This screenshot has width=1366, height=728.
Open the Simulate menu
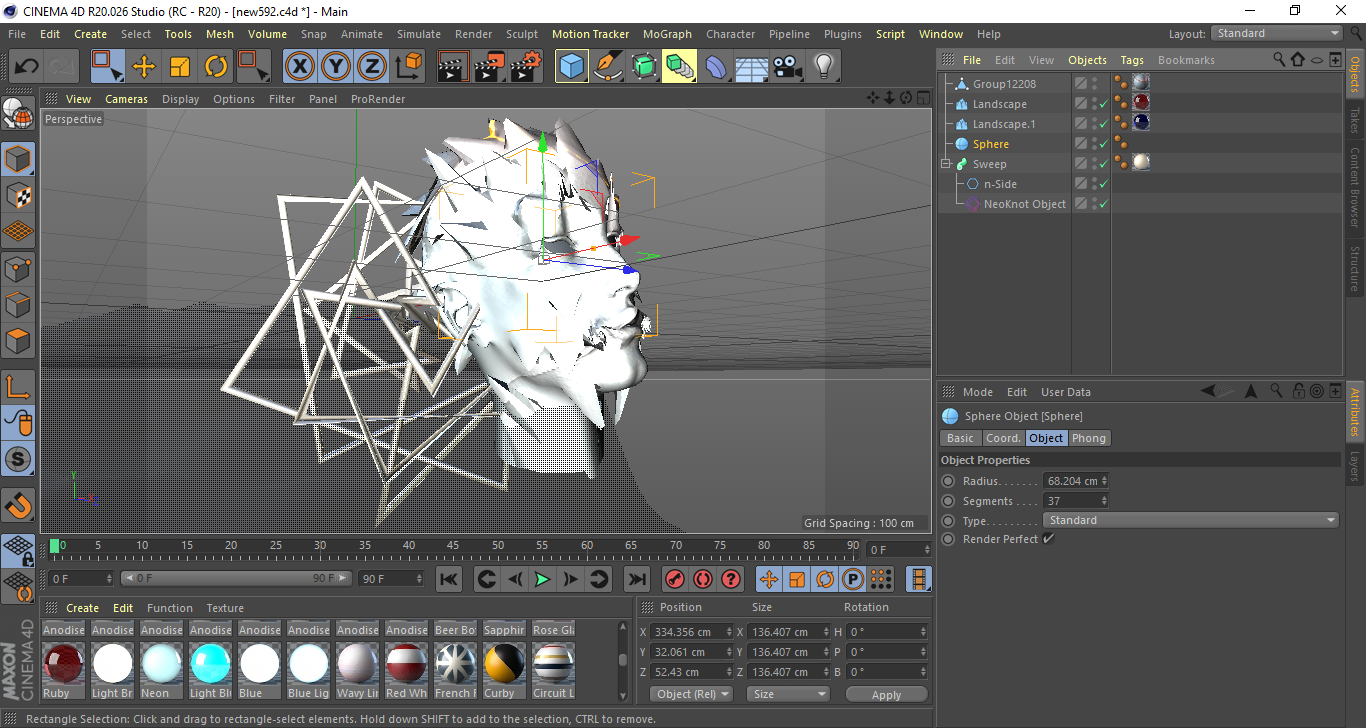[x=418, y=34]
